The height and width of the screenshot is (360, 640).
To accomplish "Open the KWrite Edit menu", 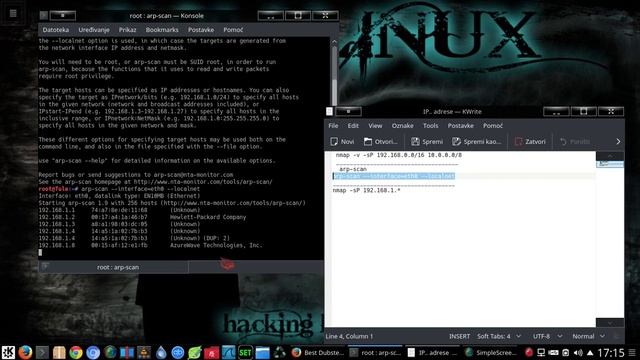I will point(353,126).
